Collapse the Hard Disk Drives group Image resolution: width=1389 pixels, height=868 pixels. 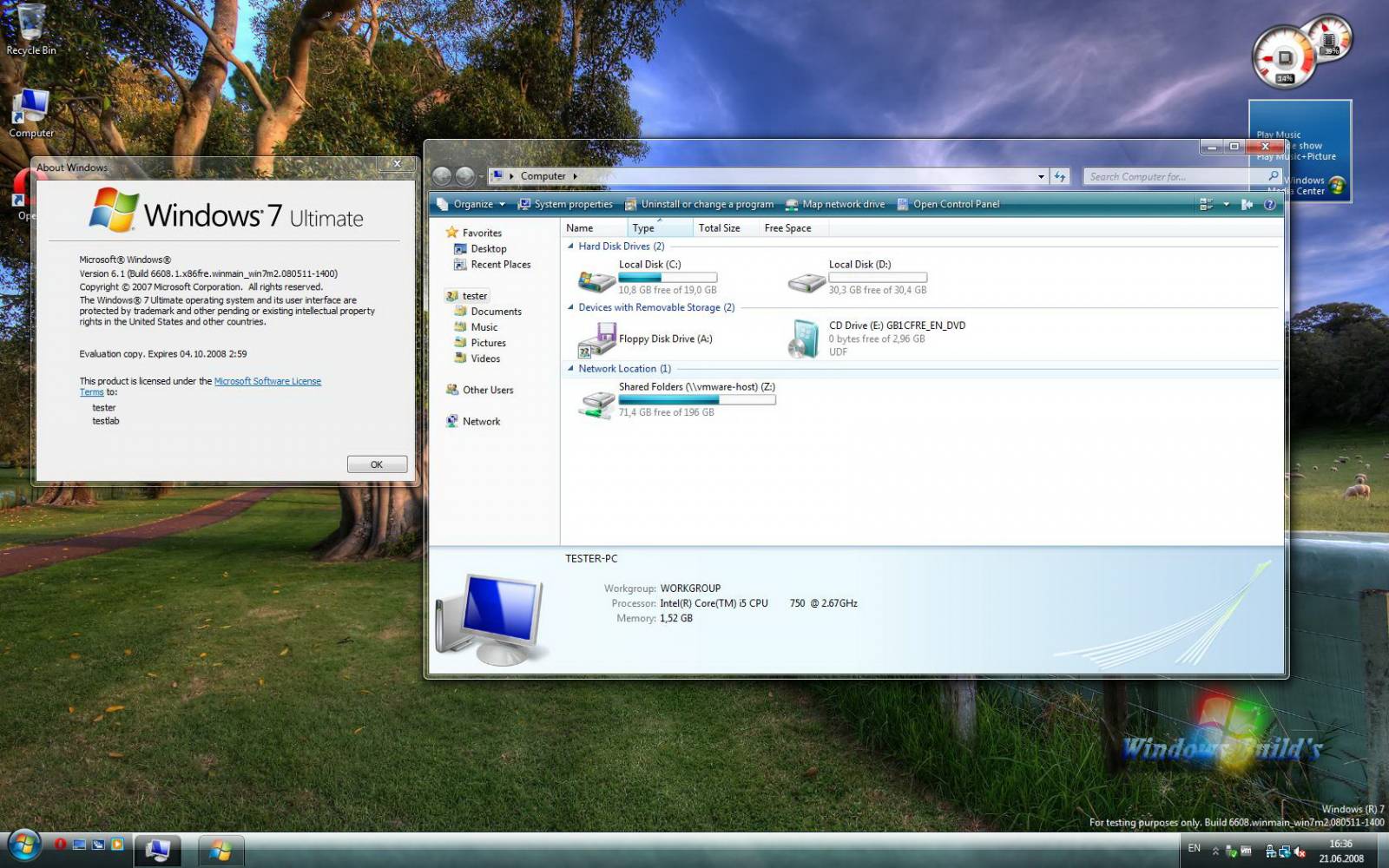coord(570,247)
